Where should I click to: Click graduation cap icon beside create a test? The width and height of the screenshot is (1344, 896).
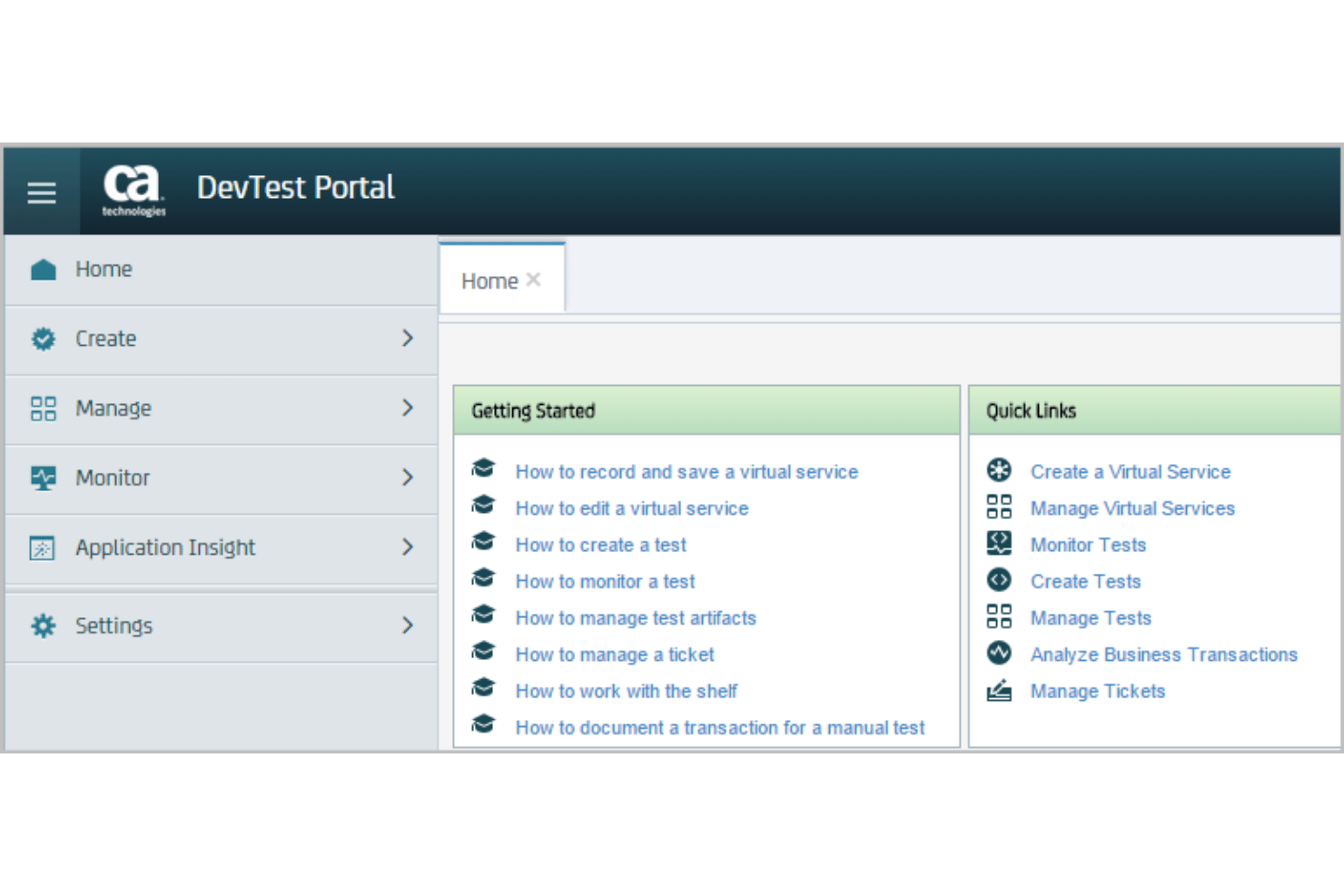click(x=483, y=541)
